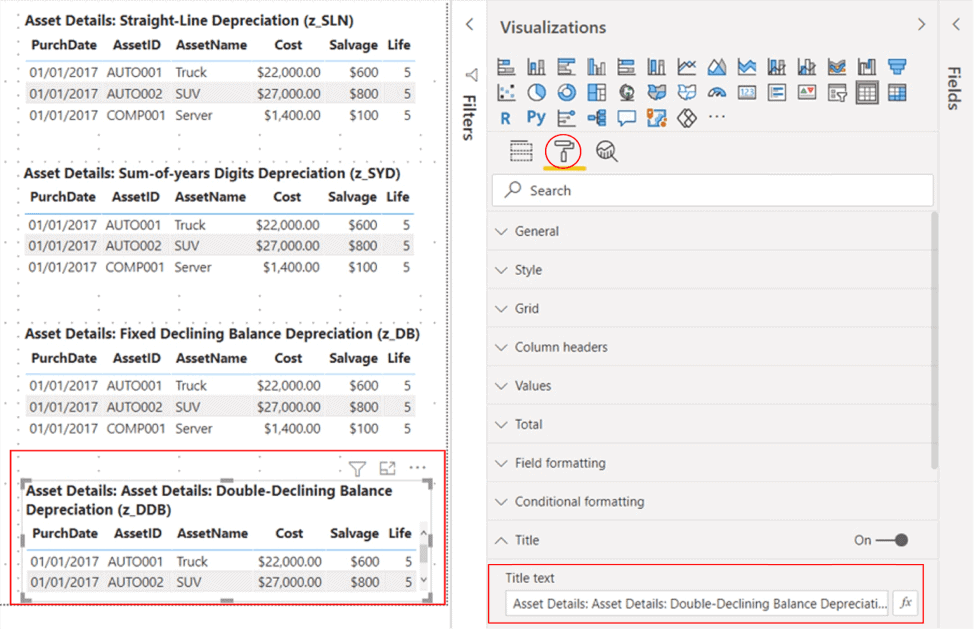Select the 100% stacked column chart visual
This screenshot has width=974, height=629.
(656, 66)
